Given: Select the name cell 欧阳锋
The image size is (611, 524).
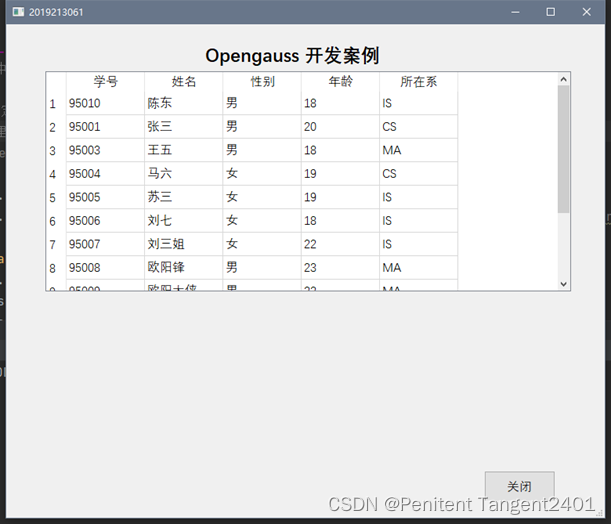Looking at the screenshot, I should coord(184,268).
